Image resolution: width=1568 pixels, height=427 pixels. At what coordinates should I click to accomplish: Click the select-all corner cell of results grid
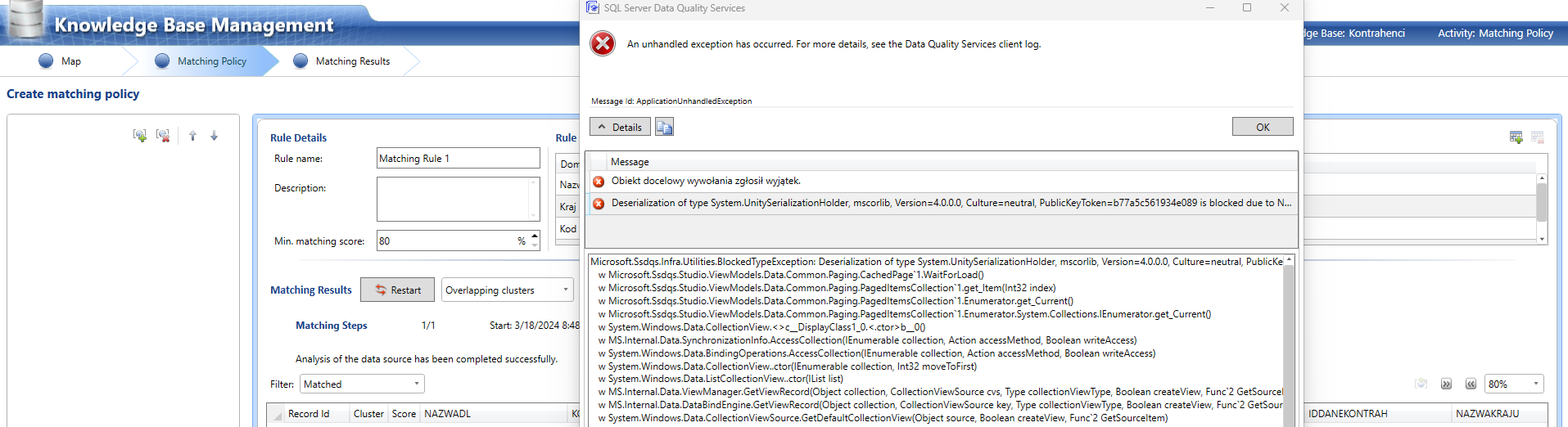point(277,414)
